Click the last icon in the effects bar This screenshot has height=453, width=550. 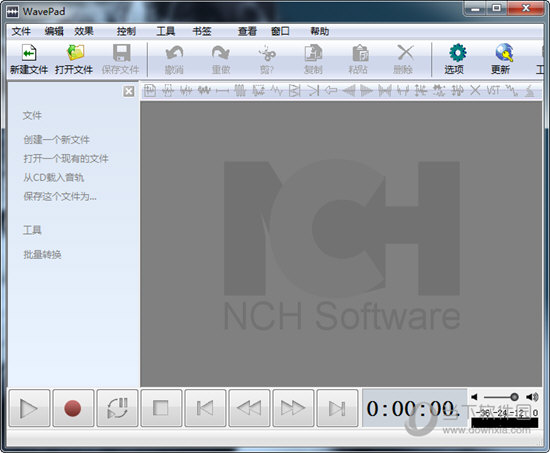pos(529,91)
